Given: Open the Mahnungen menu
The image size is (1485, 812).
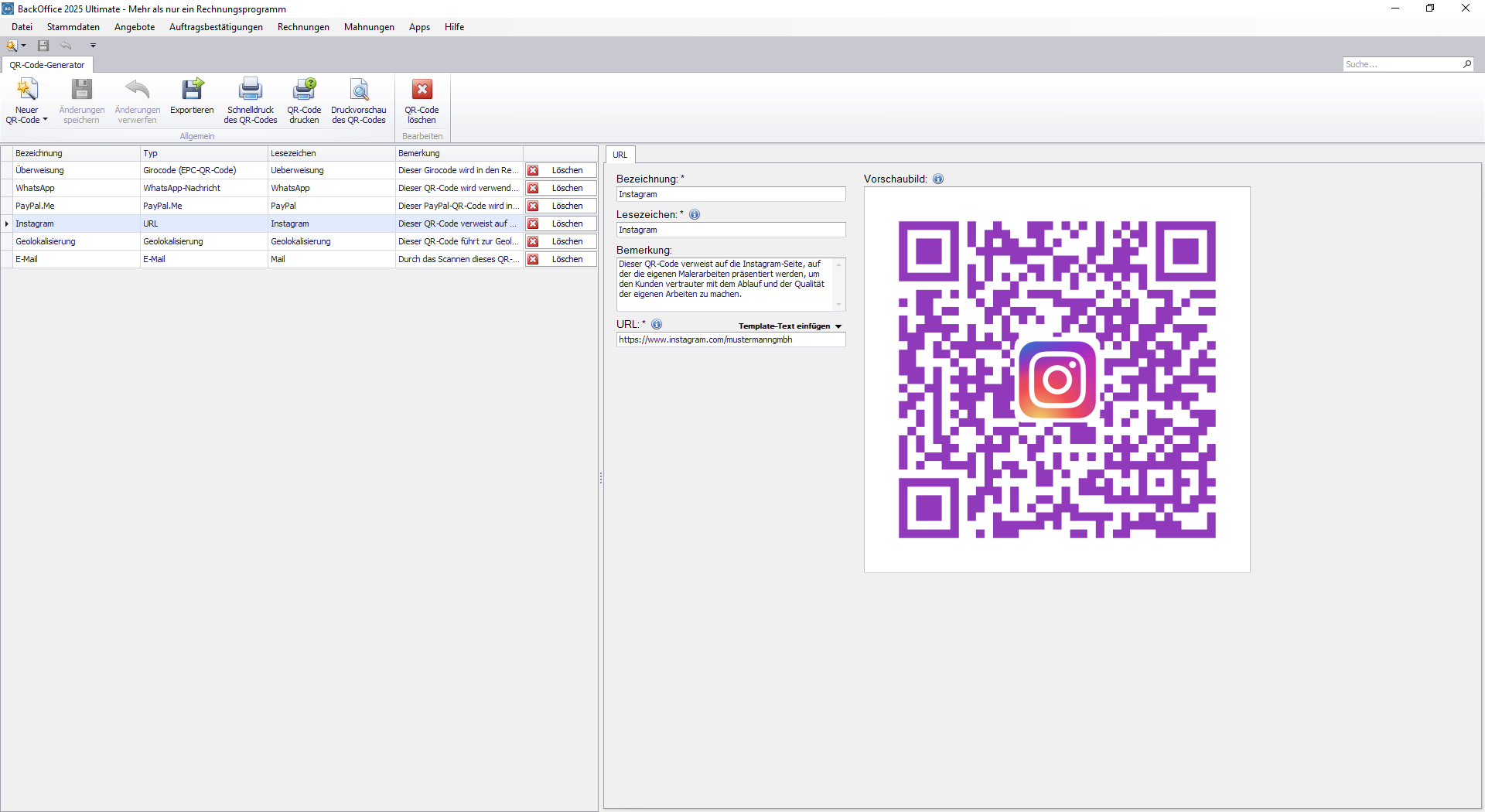Looking at the screenshot, I should coord(369,27).
